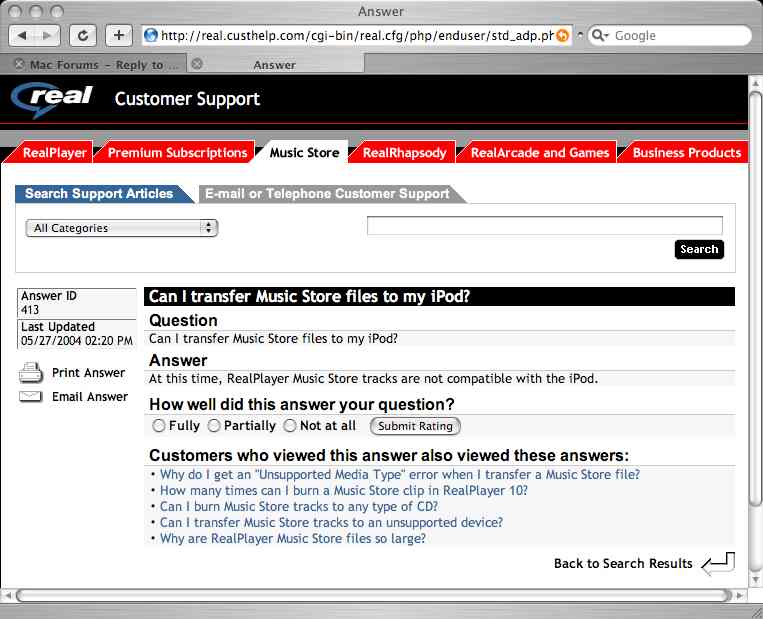Open the files so large answer link

293,539
